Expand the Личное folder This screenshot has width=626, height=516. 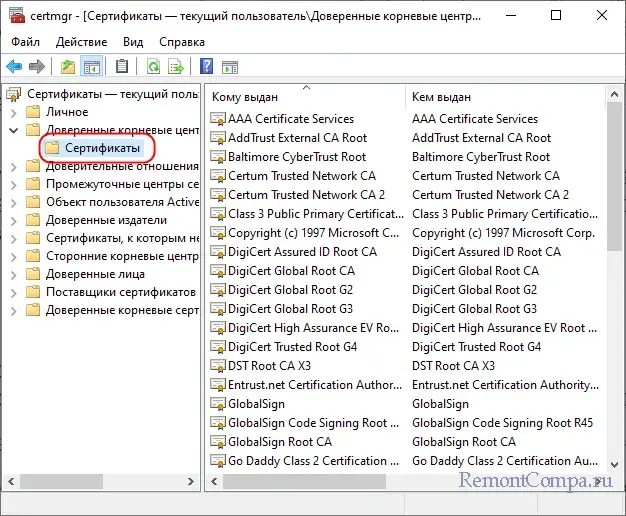14,112
